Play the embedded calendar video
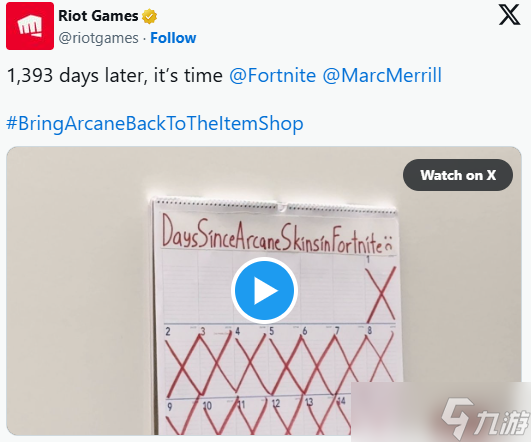This screenshot has height=442, width=531. pyautogui.click(x=264, y=291)
